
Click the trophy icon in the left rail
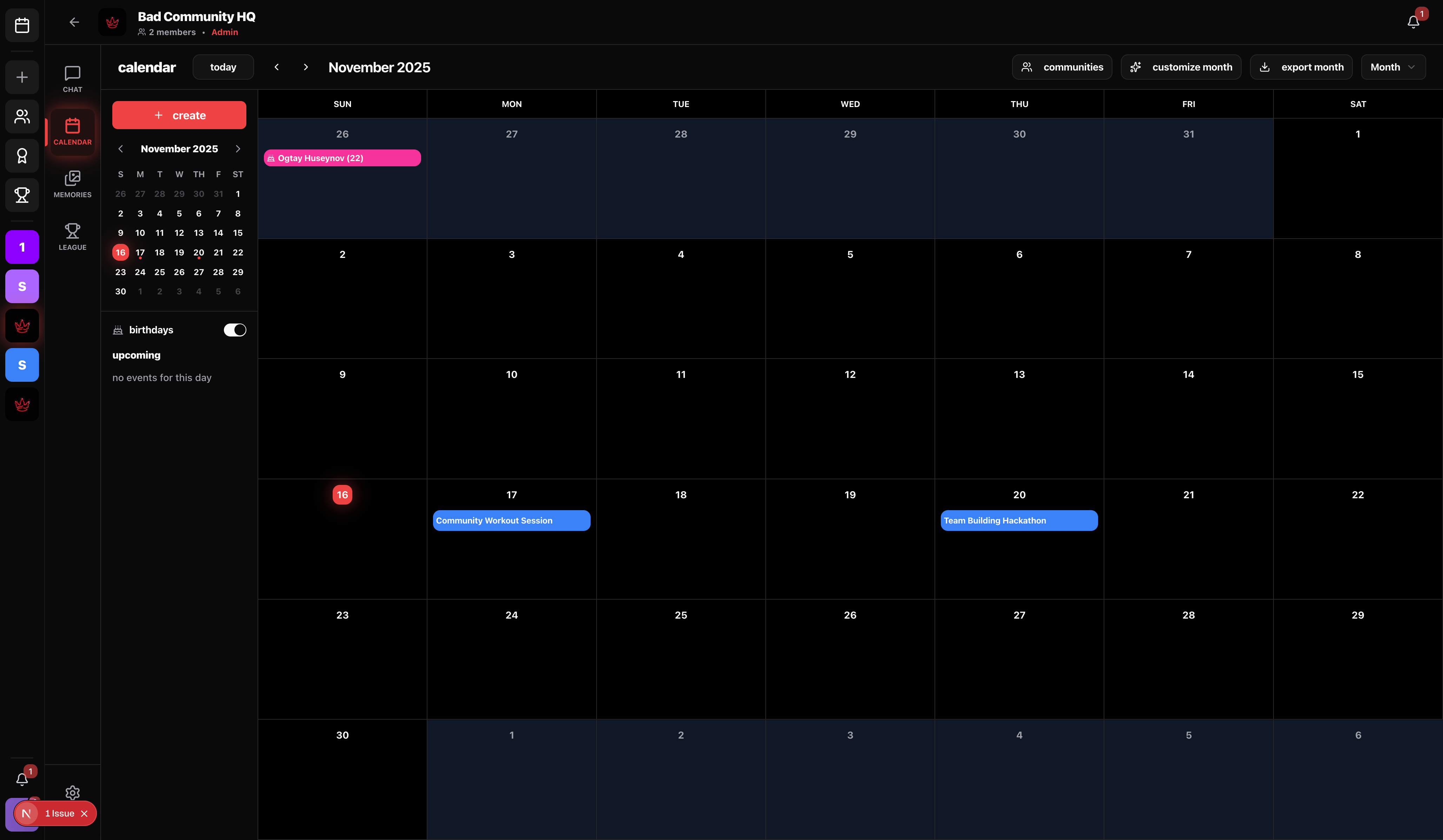click(x=22, y=195)
